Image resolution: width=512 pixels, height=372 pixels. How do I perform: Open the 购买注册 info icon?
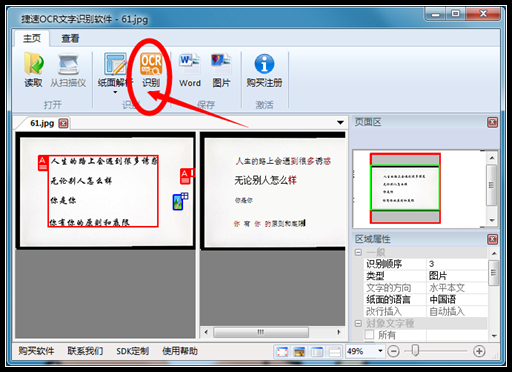point(264,64)
